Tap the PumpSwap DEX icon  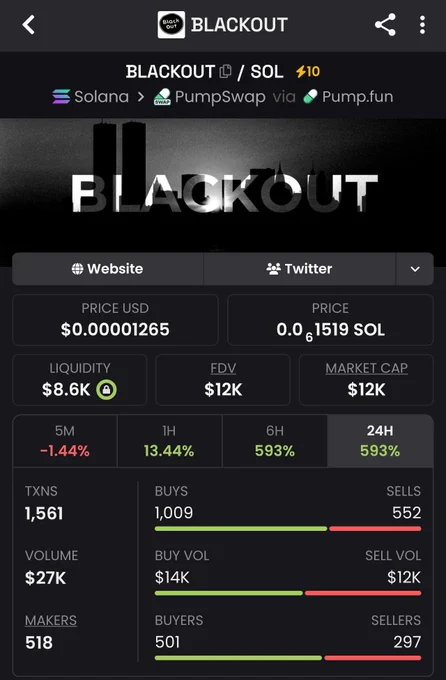162,97
